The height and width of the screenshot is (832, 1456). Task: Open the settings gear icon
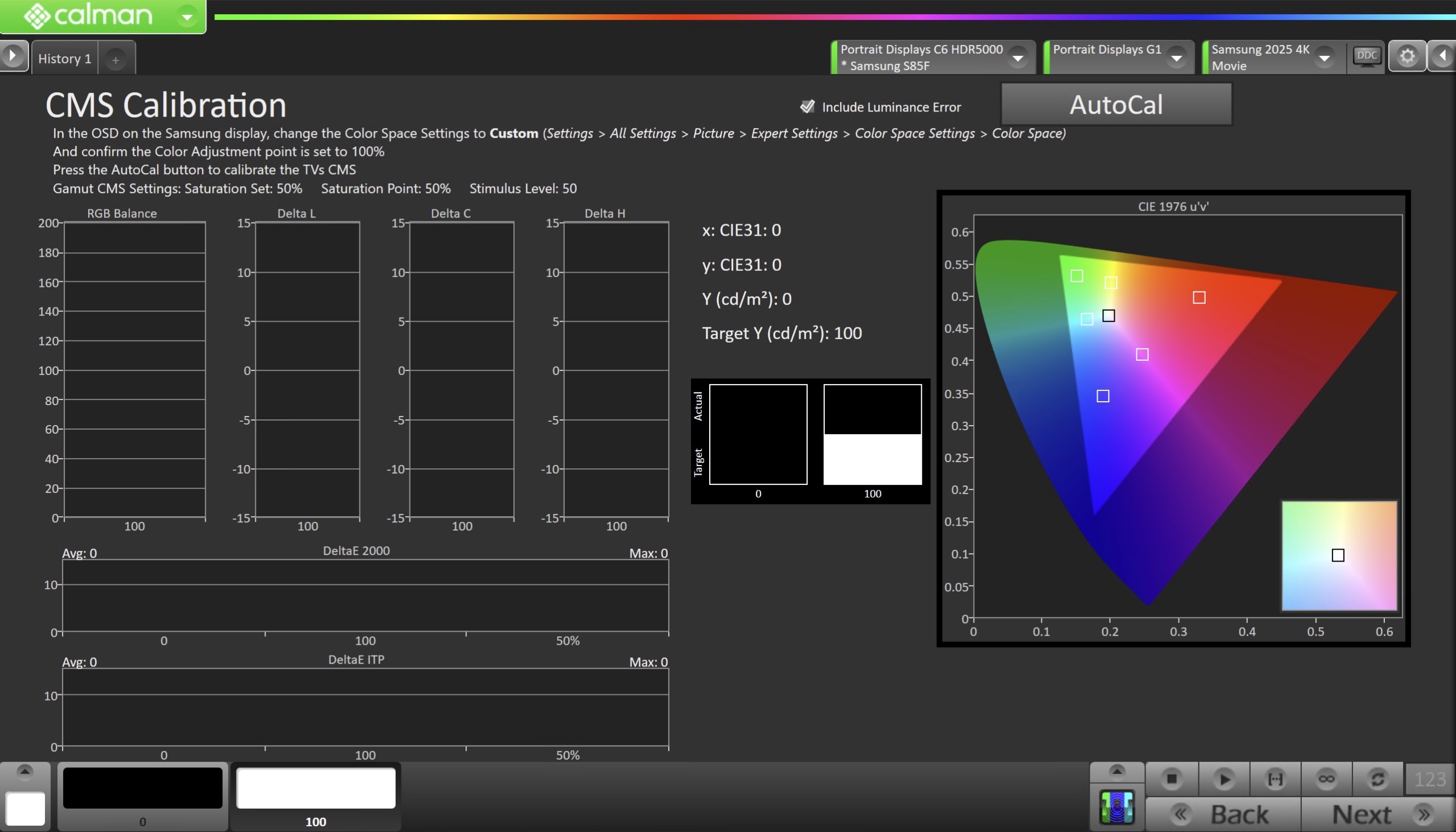click(x=1407, y=56)
